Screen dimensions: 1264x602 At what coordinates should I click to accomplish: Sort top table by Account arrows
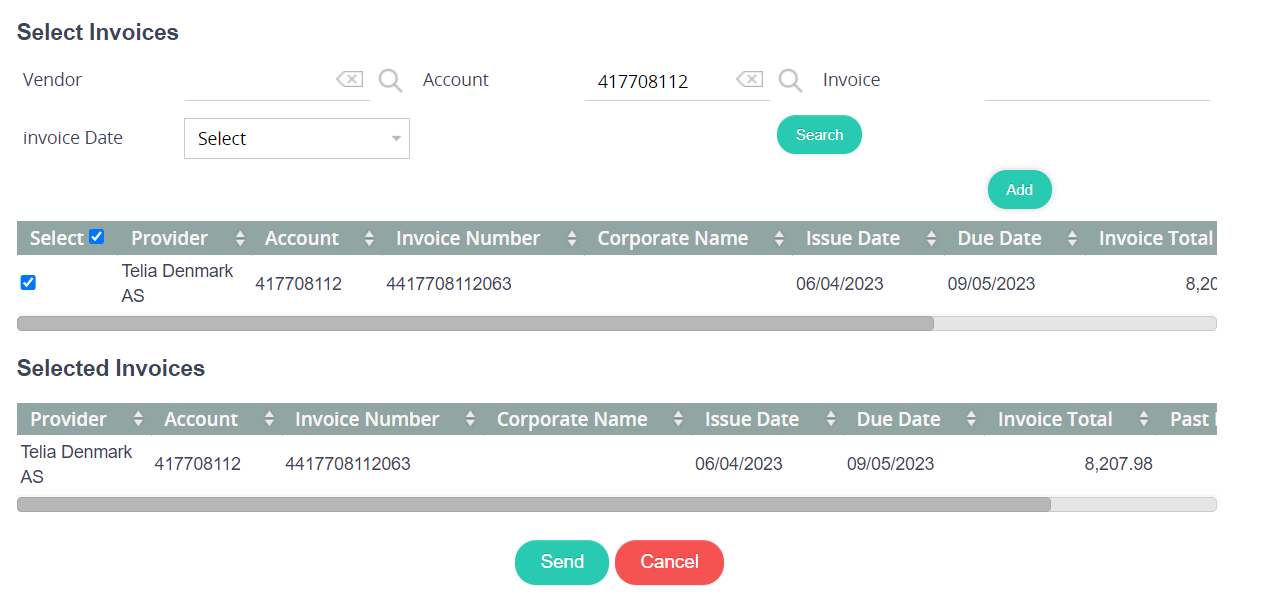pos(369,239)
